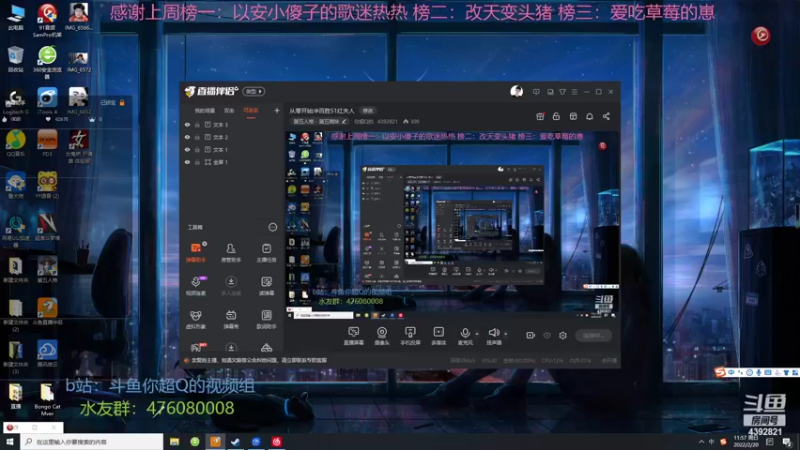Hide the 文本 2 layer
Image resolution: width=800 pixels, height=450 pixels.
coord(187,137)
